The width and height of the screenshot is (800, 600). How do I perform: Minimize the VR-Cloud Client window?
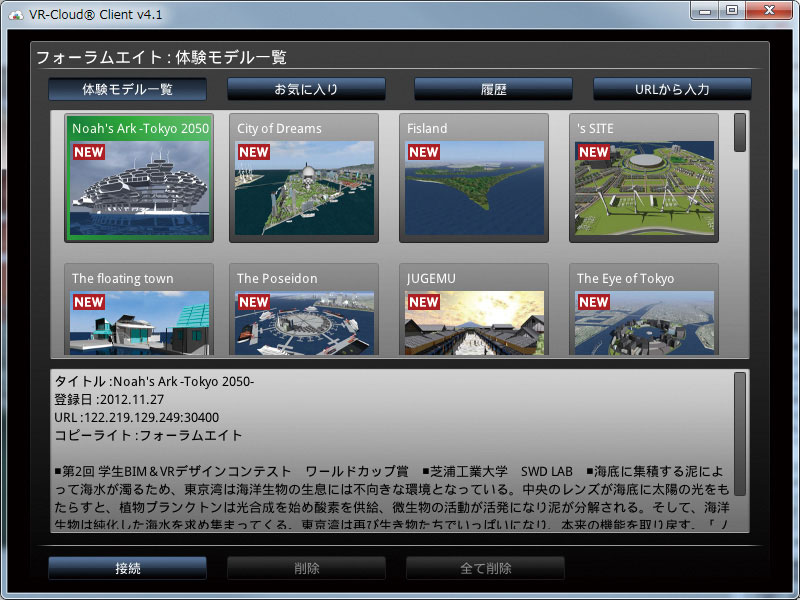[x=705, y=11]
